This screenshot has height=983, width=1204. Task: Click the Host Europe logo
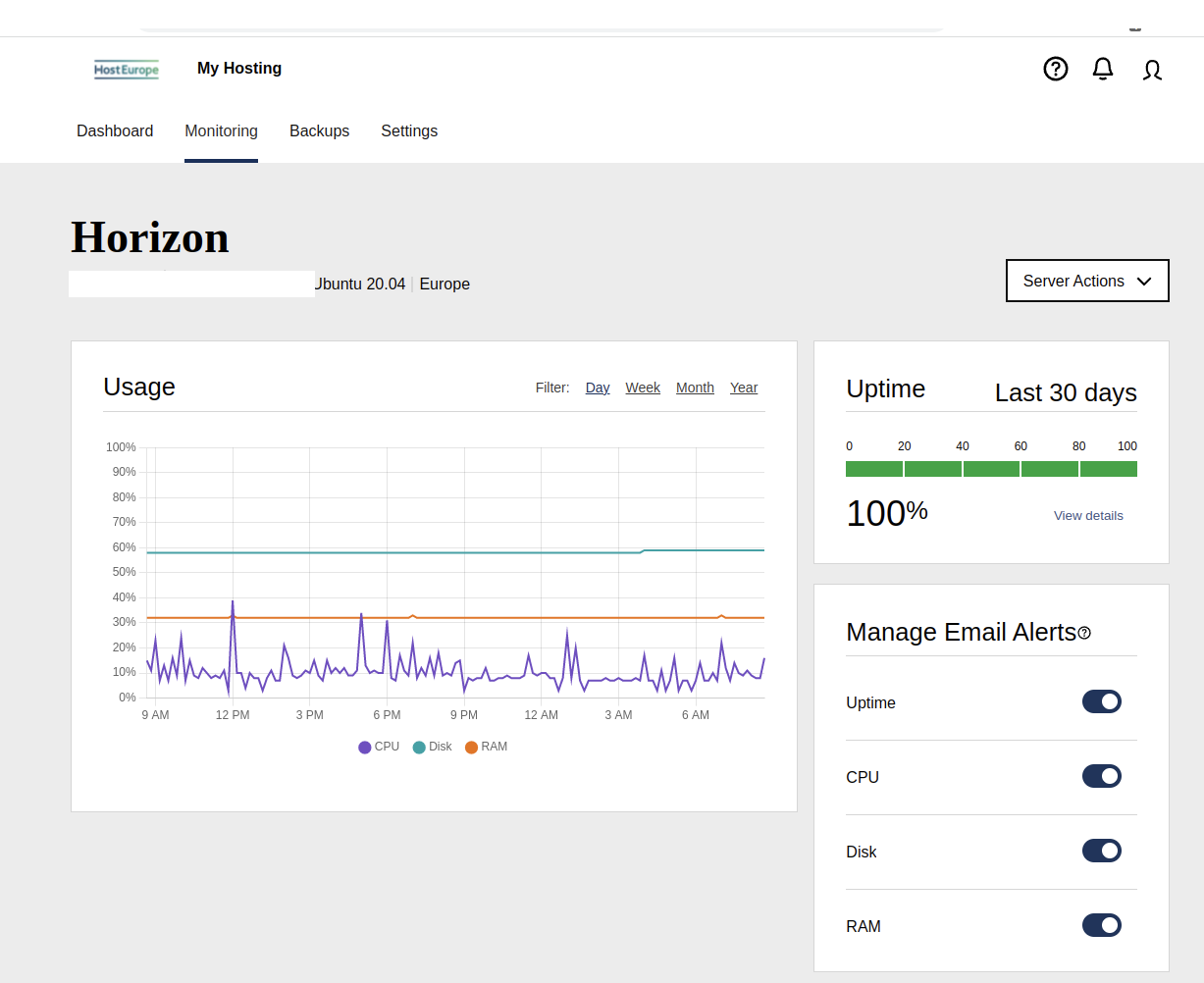click(127, 70)
